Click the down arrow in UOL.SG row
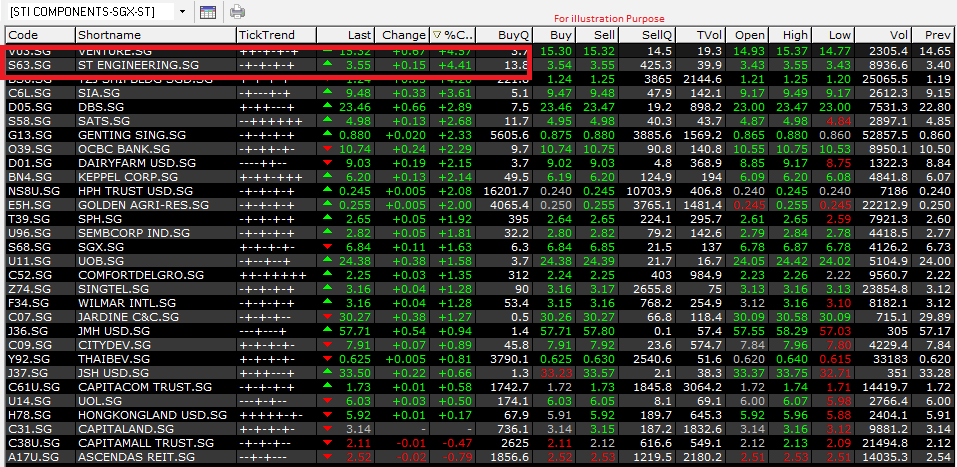 pyautogui.click(x=327, y=401)
